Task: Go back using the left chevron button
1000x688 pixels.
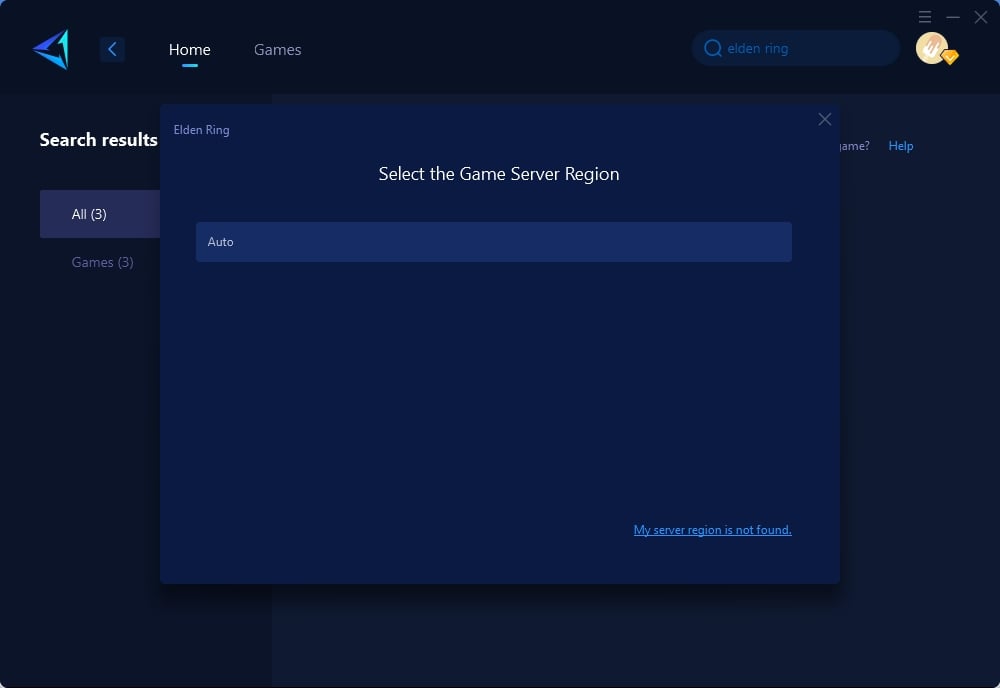Action: pyautogui.click(x=112, y=49)
